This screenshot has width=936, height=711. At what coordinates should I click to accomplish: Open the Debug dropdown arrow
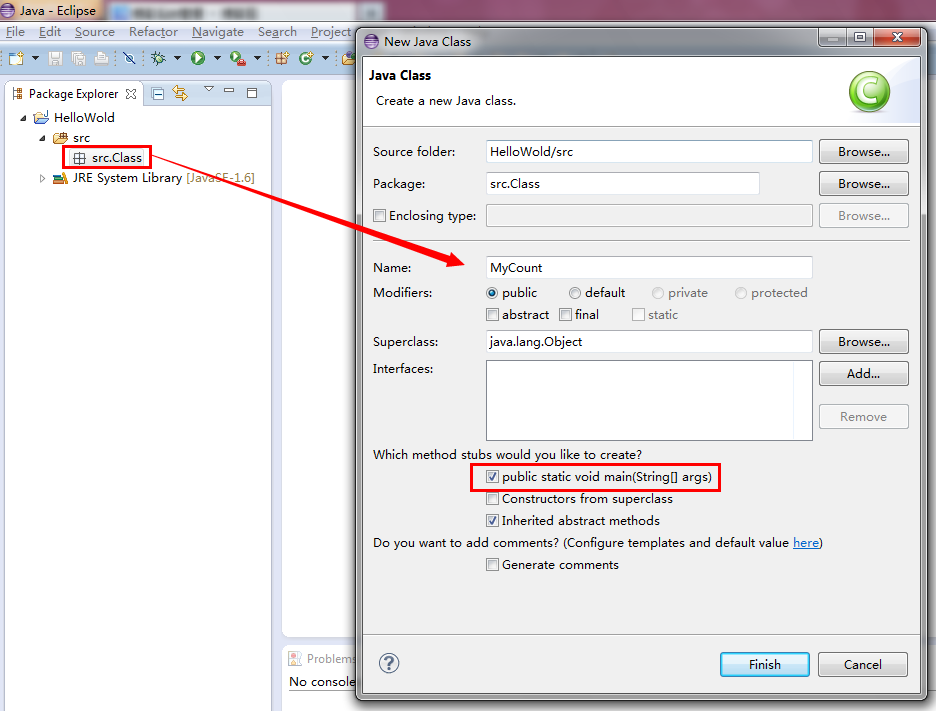coord(177,58)
